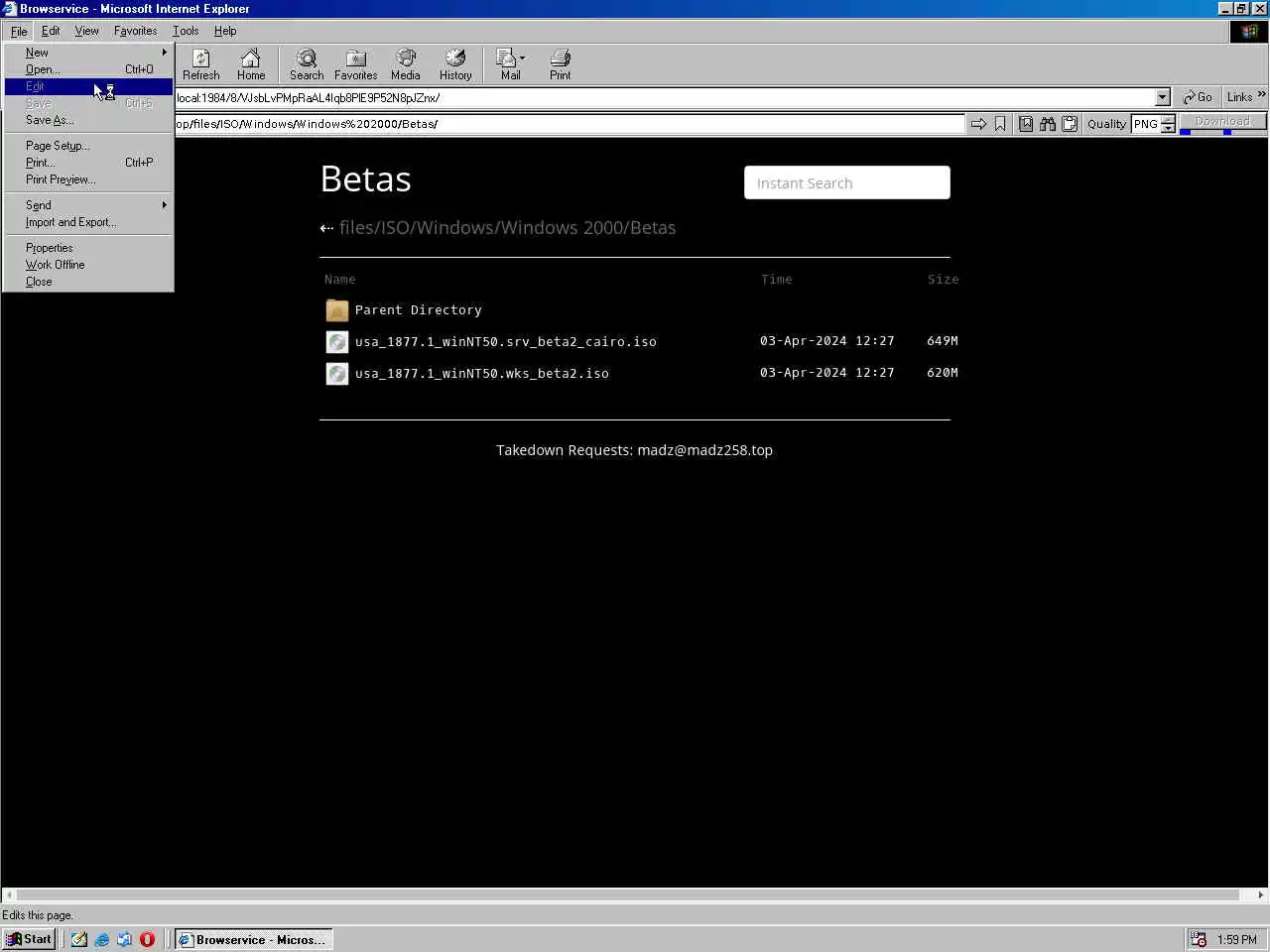This screenshot has width=1270, height=952.
Task: Download usa_1877.1_winNT50.wks_beta2.iso
Action: pos(482,374)
